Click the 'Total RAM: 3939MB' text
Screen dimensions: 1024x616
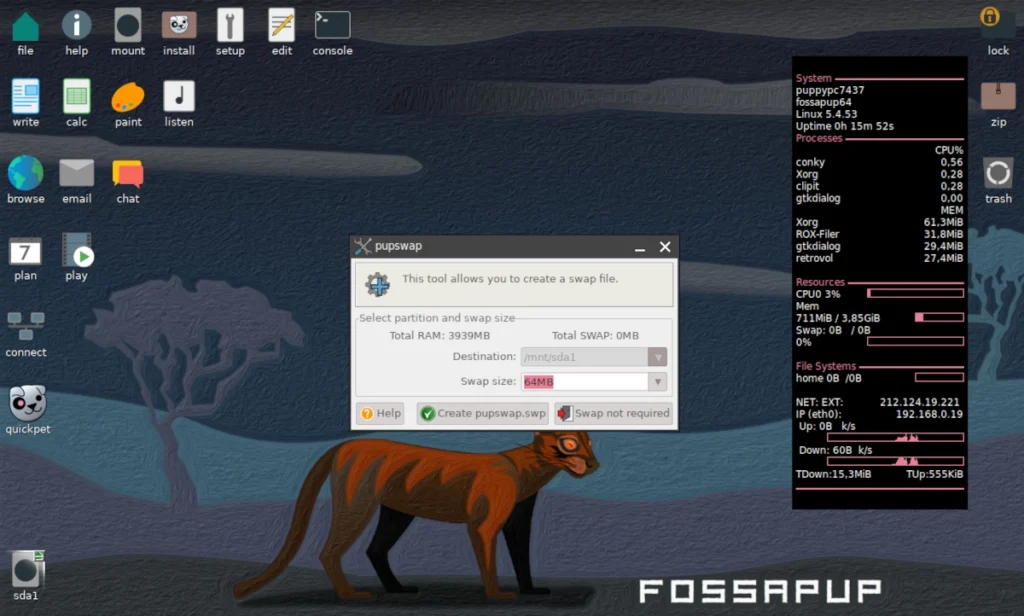[440, 336]
